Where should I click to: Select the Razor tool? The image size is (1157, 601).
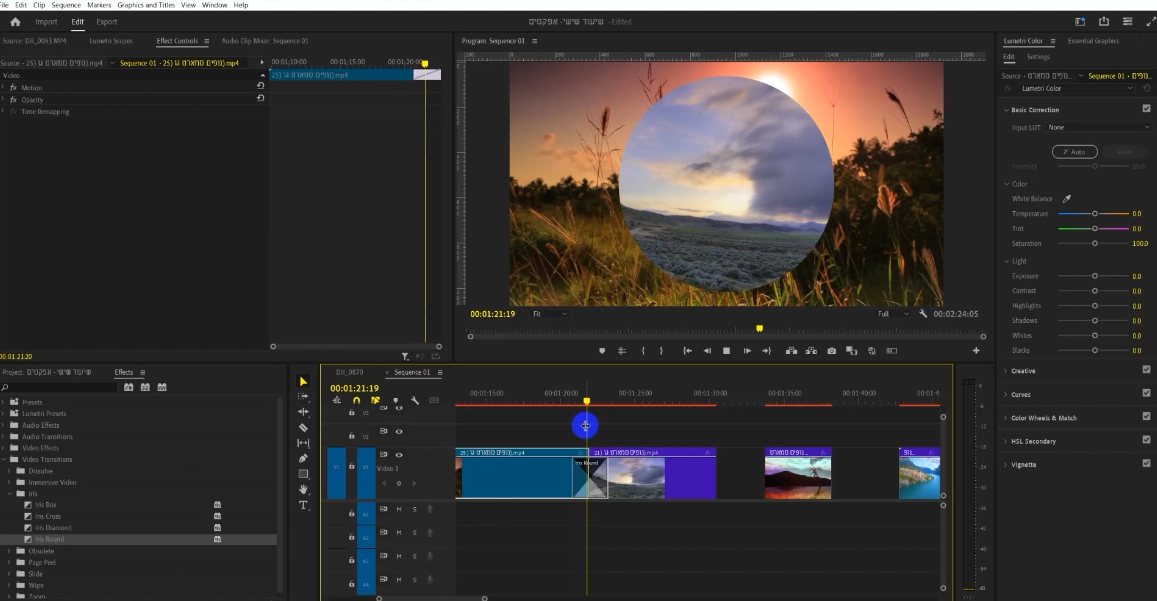pyautogui.click(x=304, y=427)
